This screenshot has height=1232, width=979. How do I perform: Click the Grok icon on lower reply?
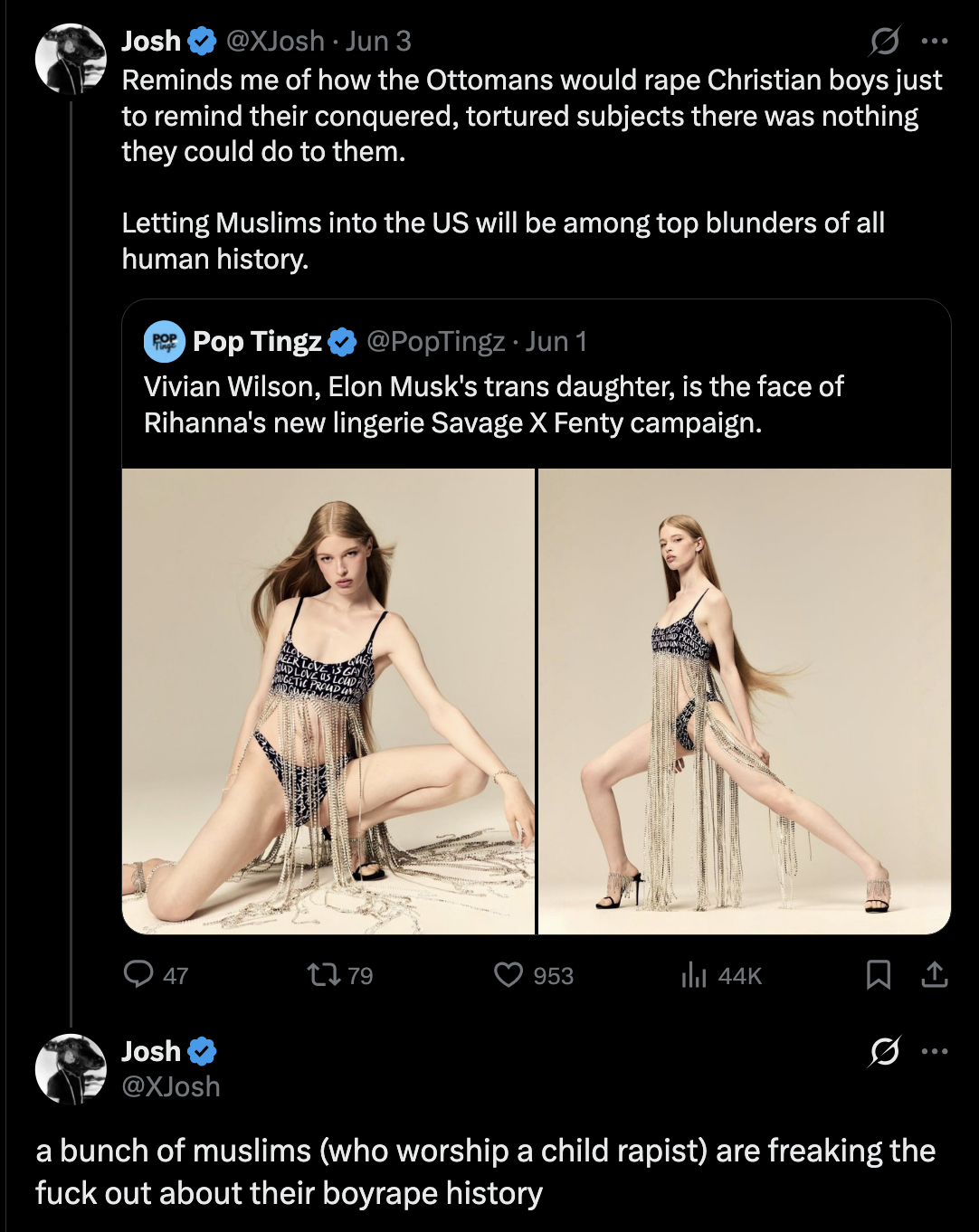(x=884, y=1051)
